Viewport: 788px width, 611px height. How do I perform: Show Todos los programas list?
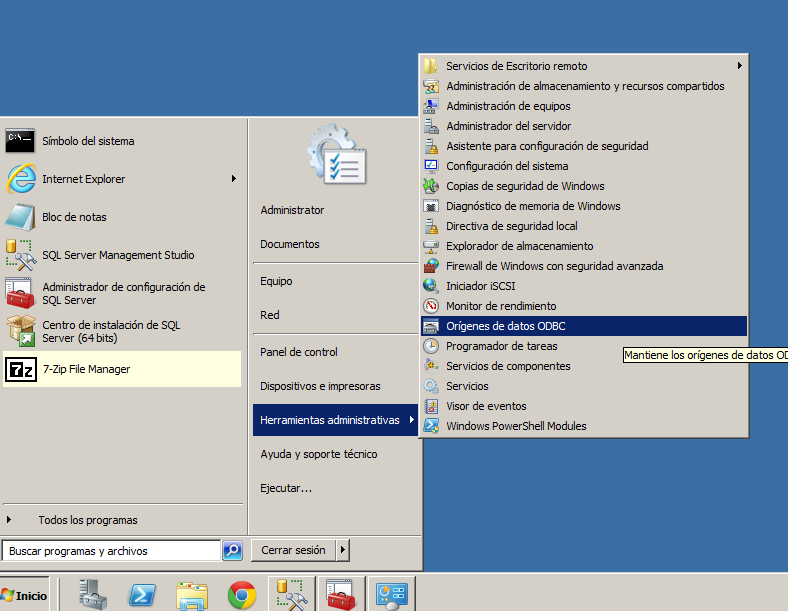(x=88, y=520)
